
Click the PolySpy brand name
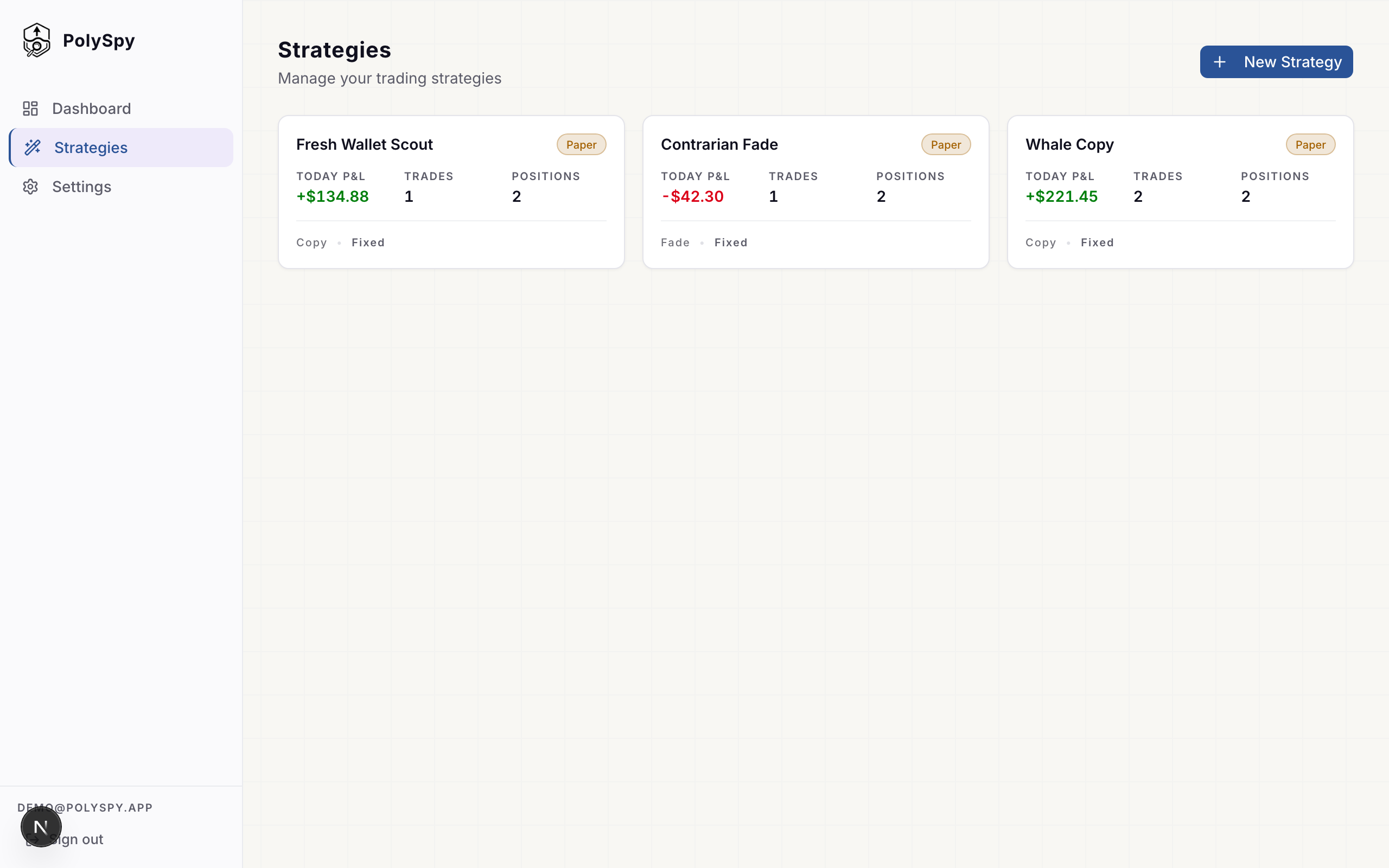(x=99, y=40)
